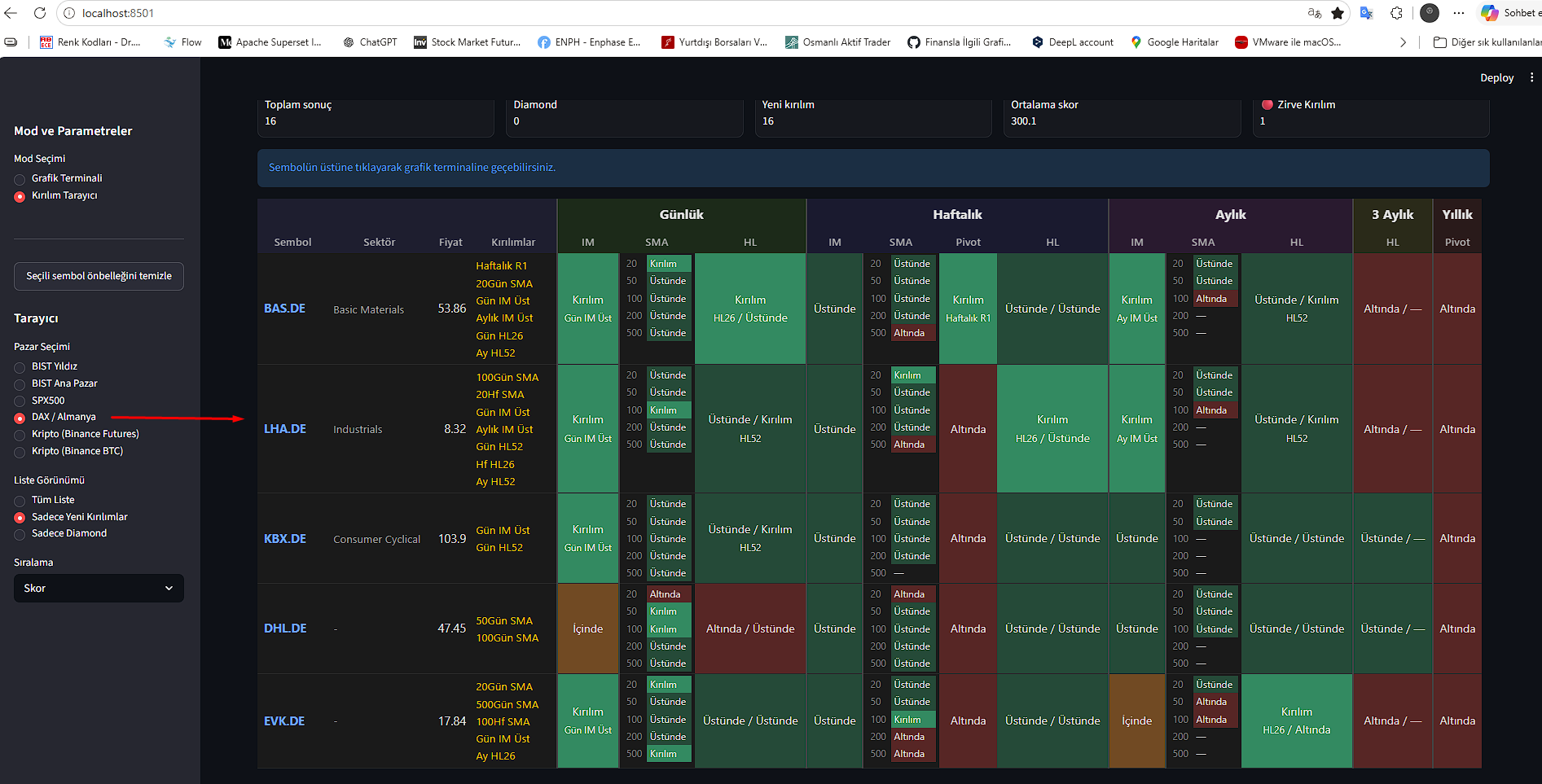Click the browser back arrow
Screen dimensions: 1542x784
11,13
